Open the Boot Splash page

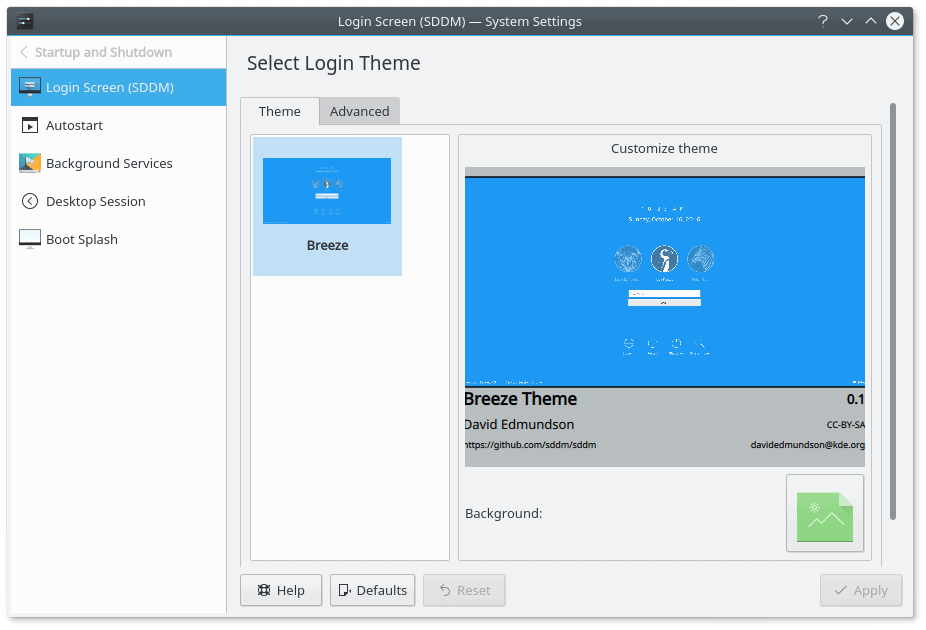coord(118,239)
